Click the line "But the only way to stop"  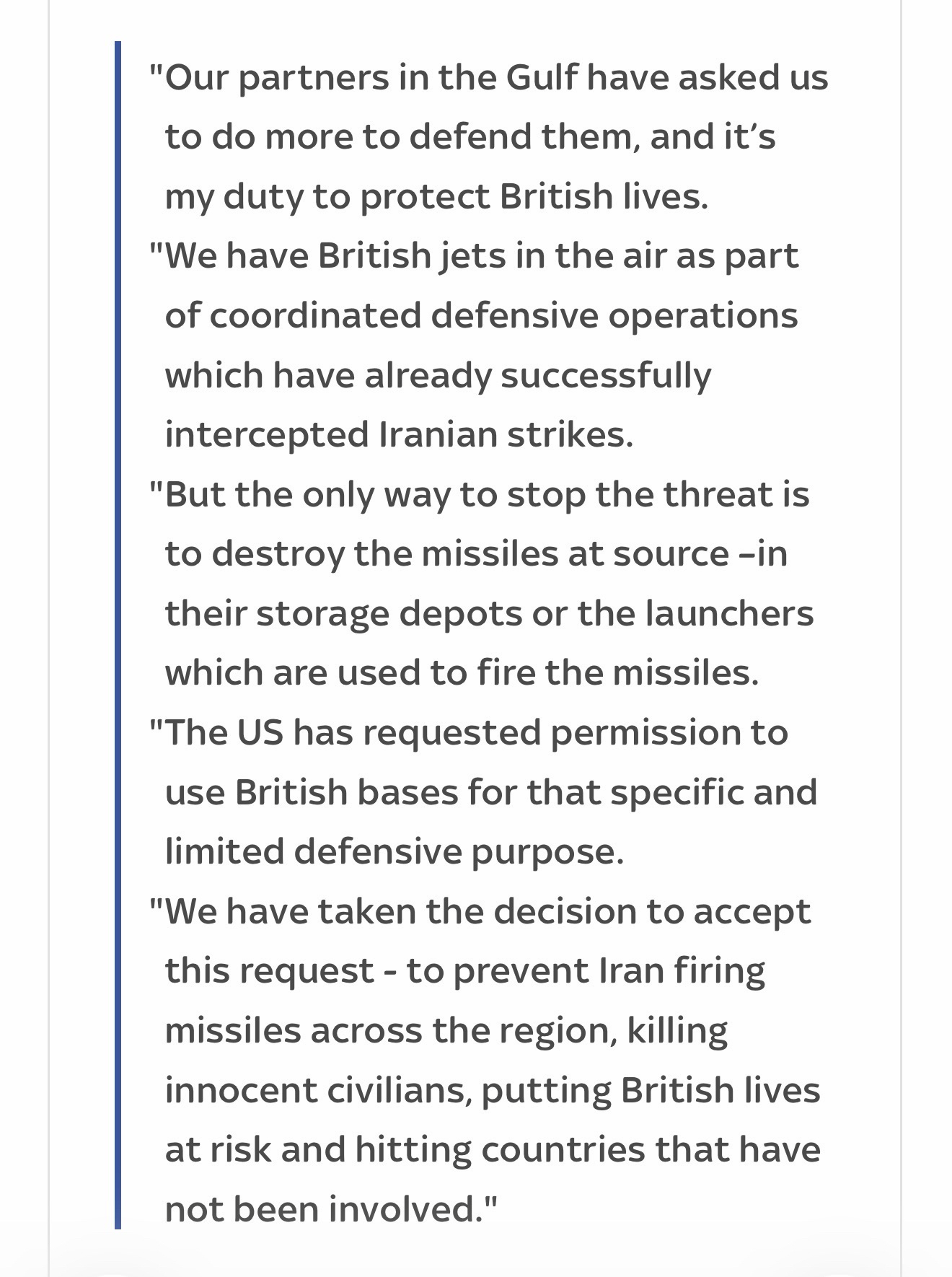(x=480, y=494)
